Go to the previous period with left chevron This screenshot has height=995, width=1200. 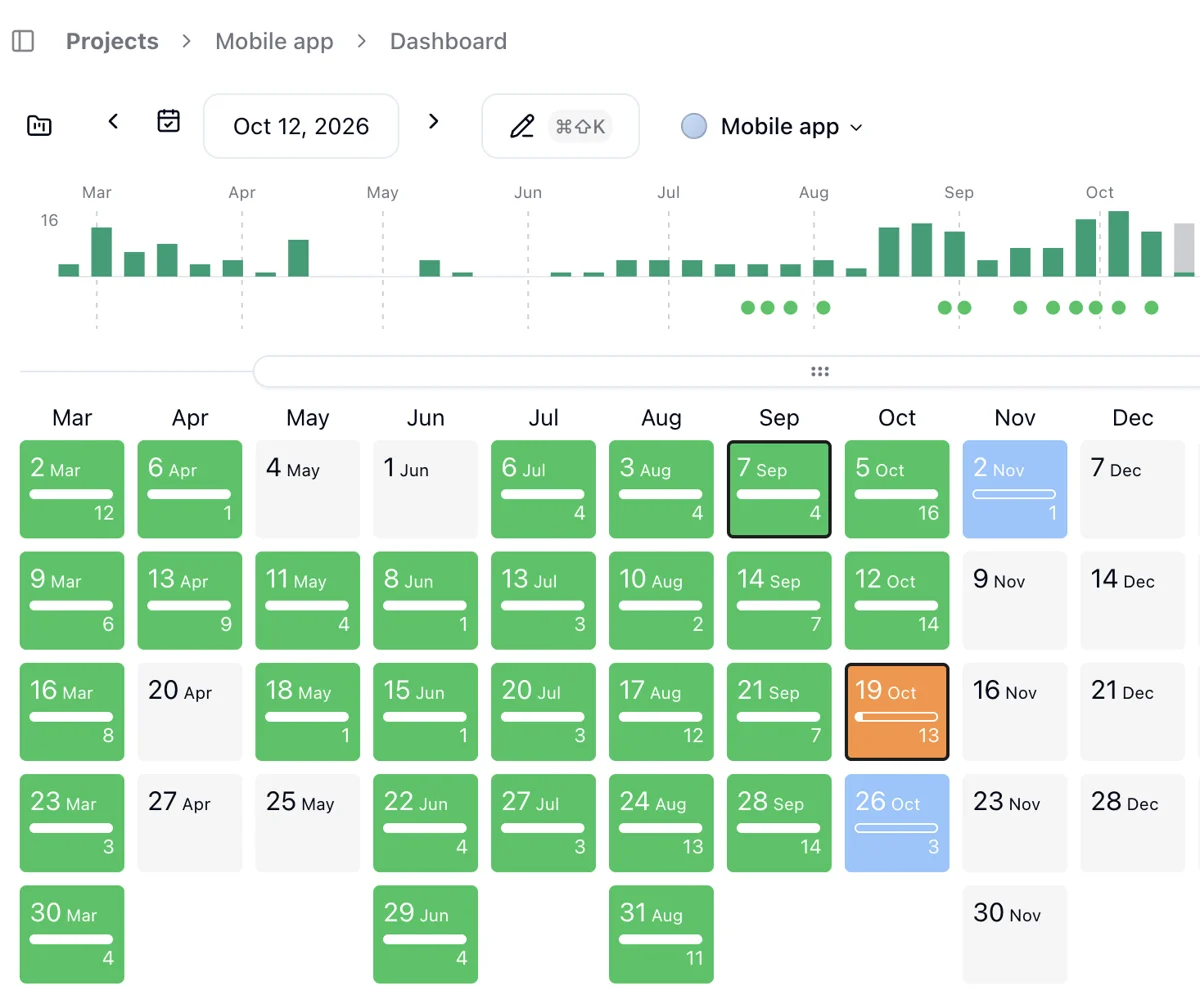(x=113, y=121)
